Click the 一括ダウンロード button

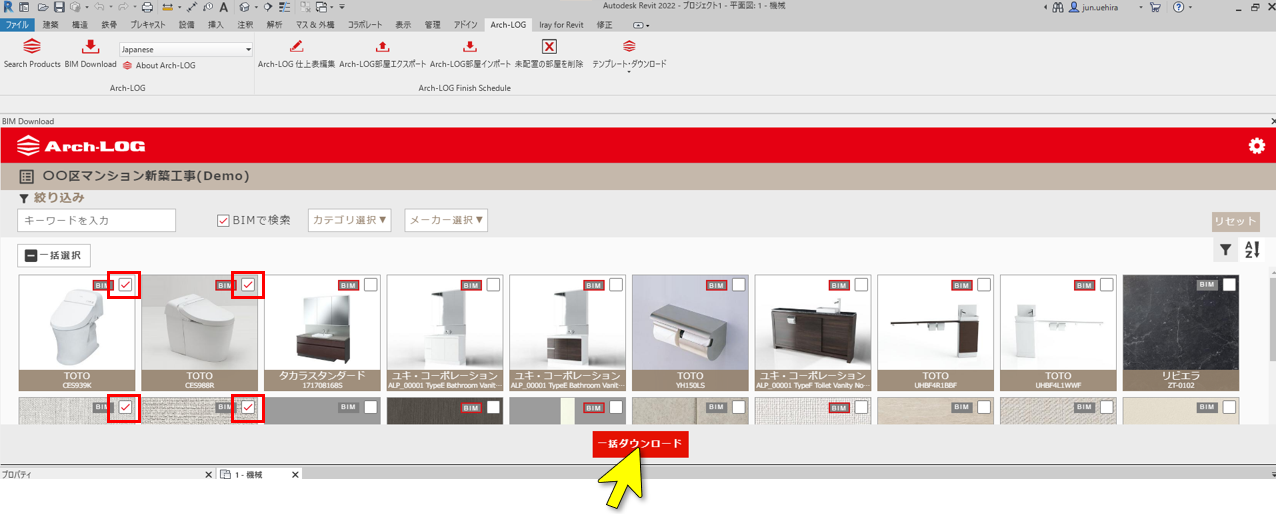640,443
